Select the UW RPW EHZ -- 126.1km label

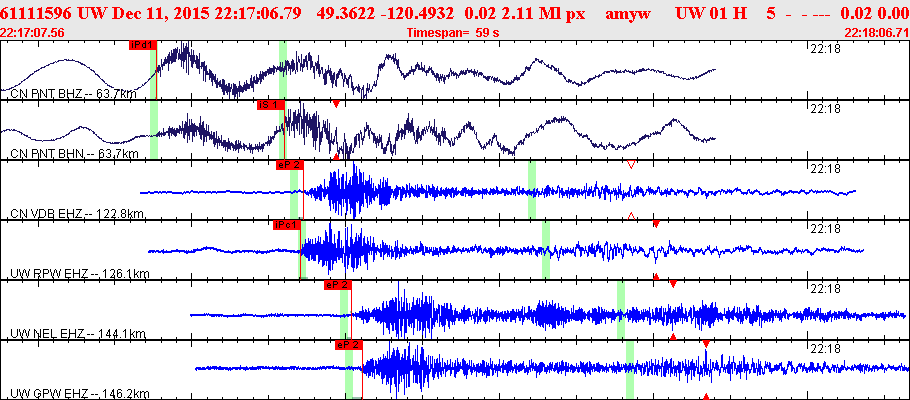pyautogui.click(x=78, y=274)
